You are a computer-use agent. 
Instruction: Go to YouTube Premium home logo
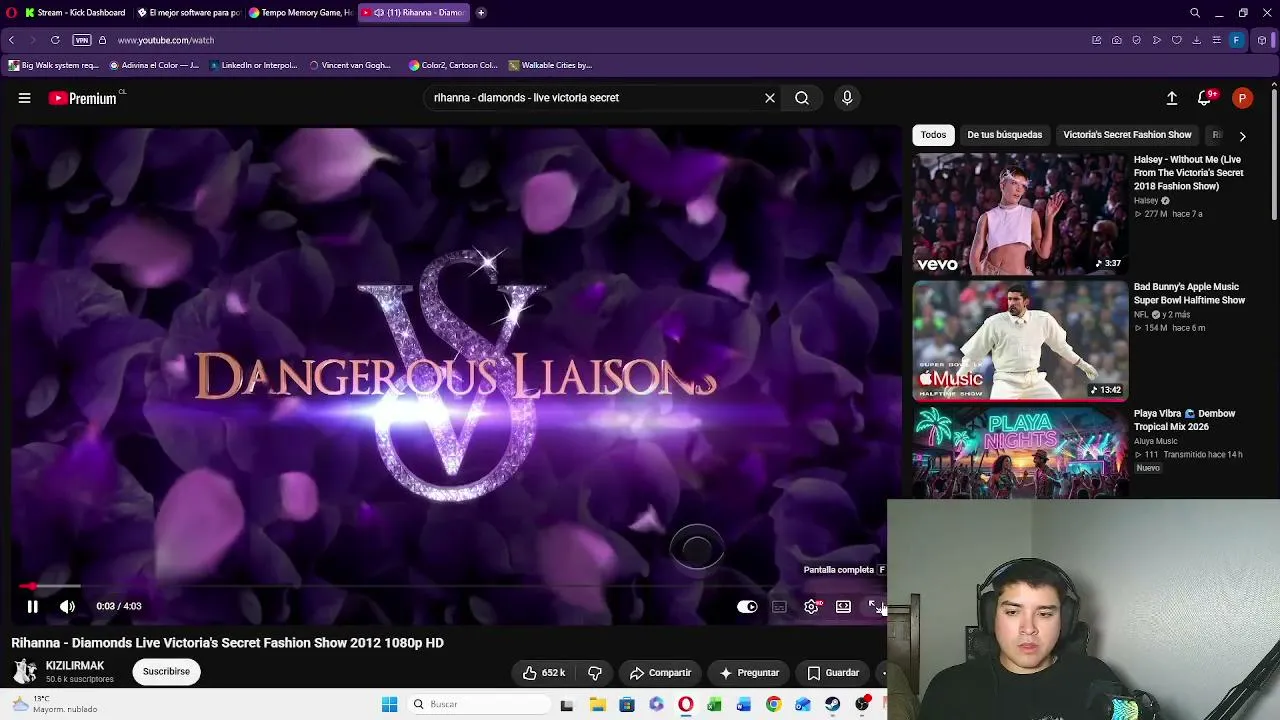[83, 98]
